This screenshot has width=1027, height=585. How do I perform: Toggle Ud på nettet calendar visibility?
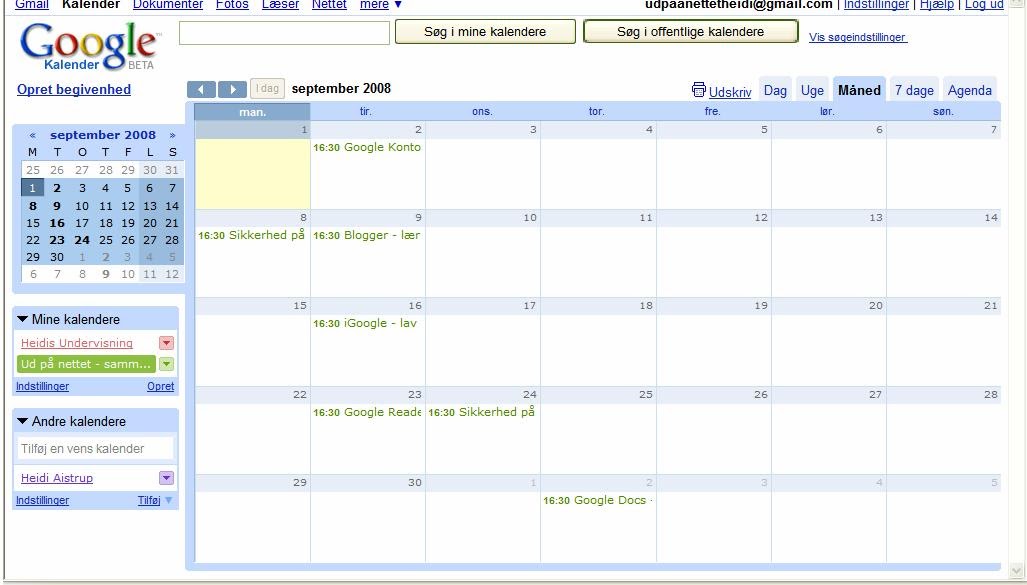[86, 364]
